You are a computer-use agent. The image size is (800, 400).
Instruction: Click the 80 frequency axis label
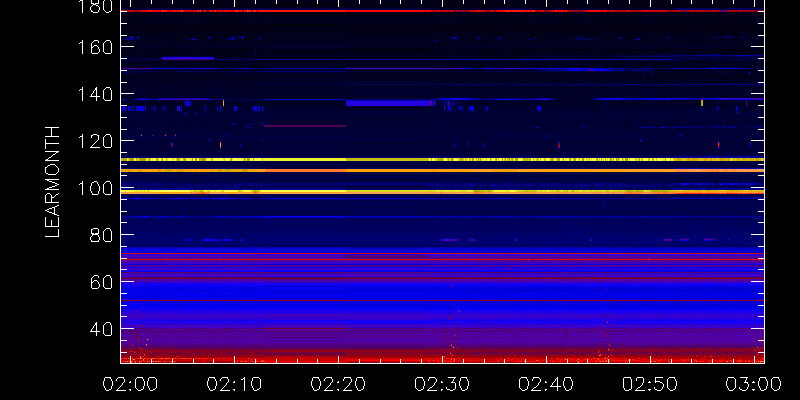coord(102,236)
